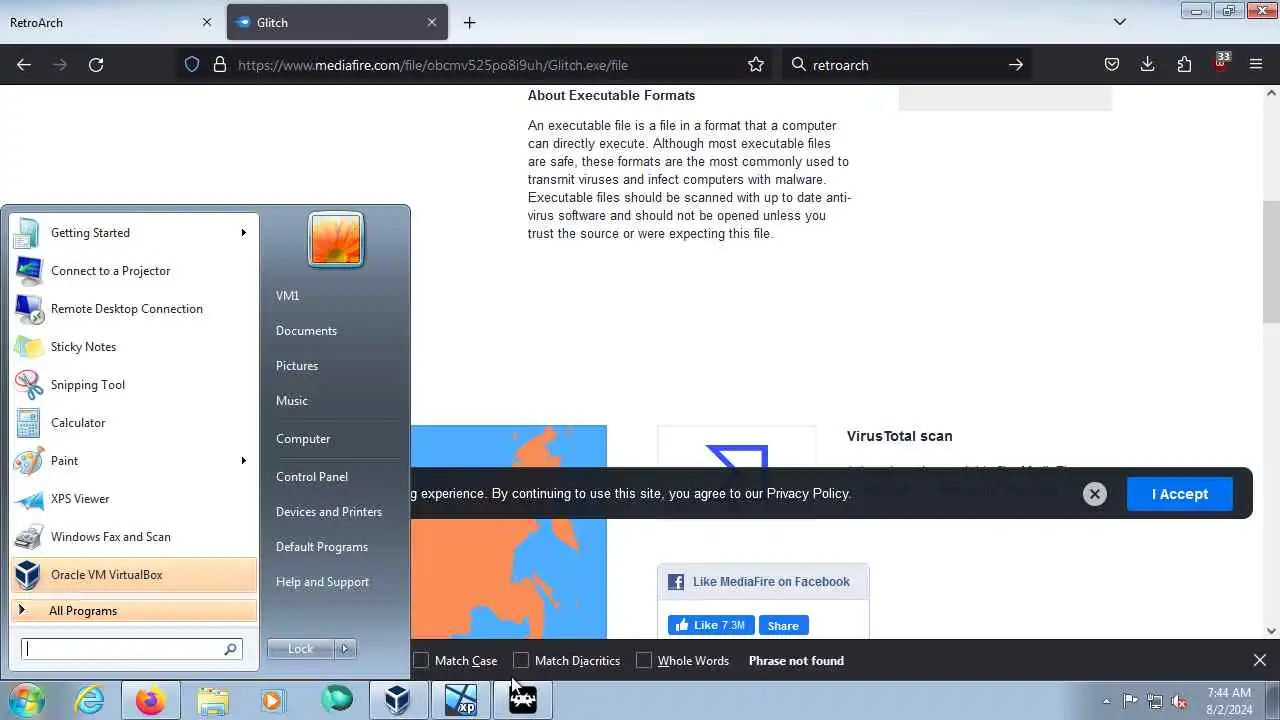Image resolution: width=1280 pixels, height=720 pixels.
Task: Open the extensions puzzle icon
Action: (1184, 65)
